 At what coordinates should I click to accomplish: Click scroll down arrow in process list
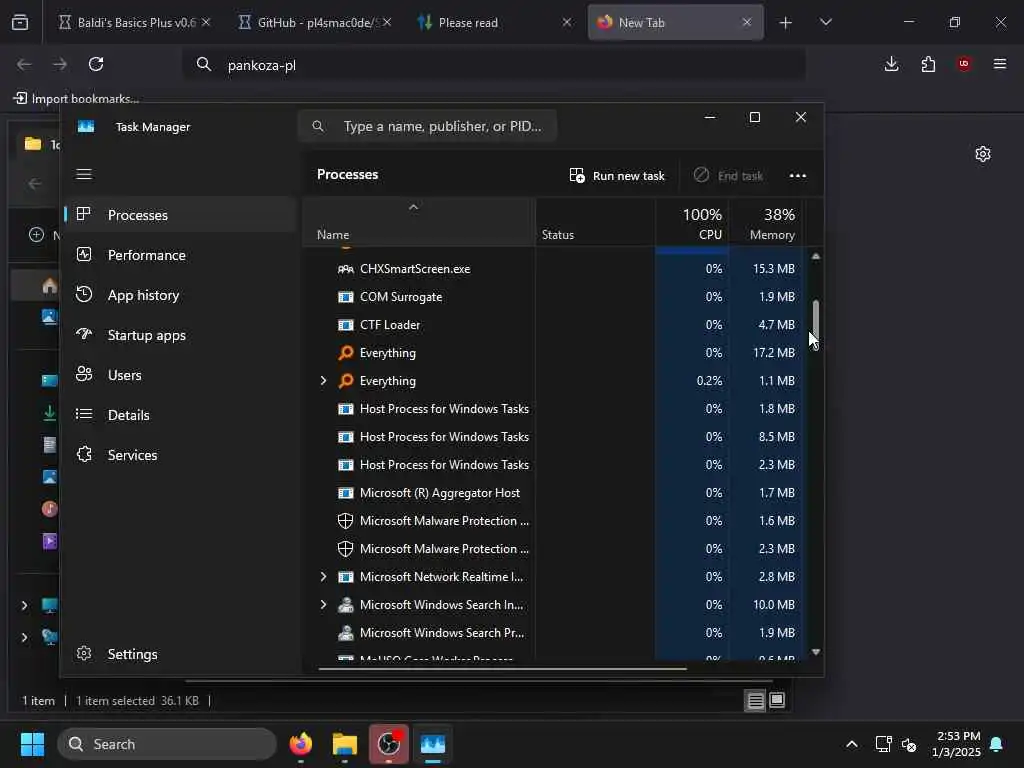tap(816, 652)
